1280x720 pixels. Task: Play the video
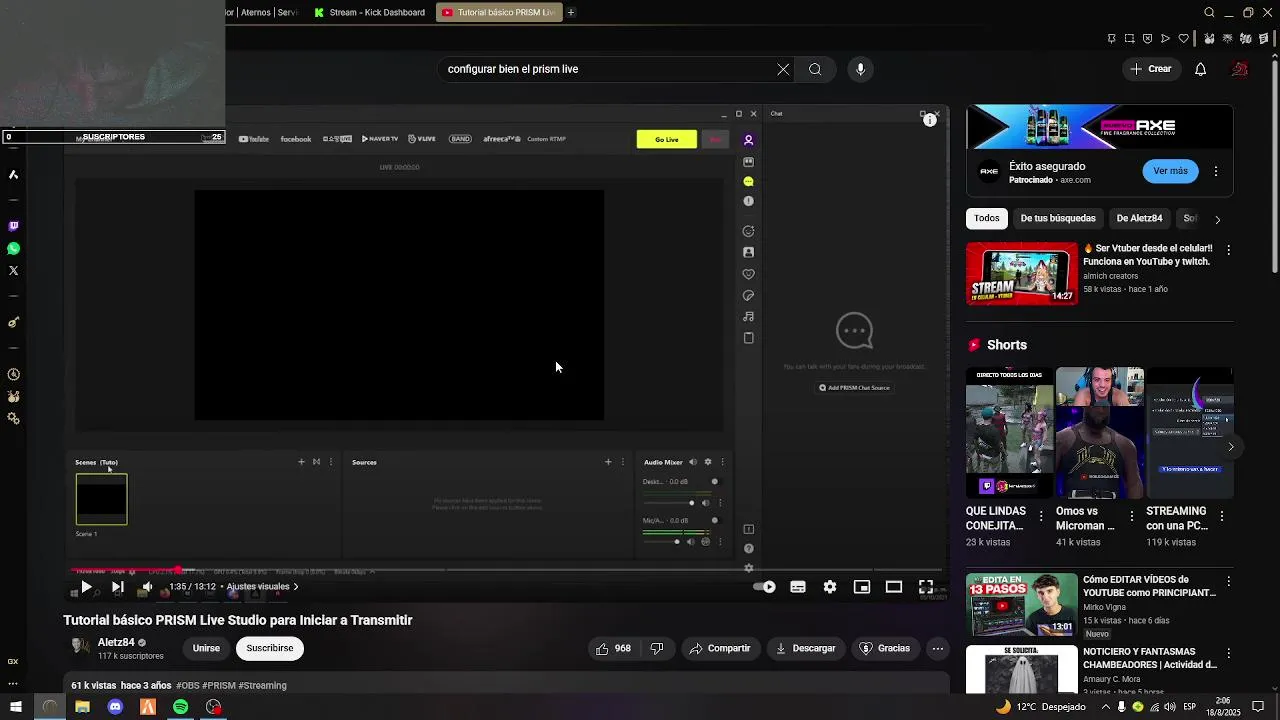point(86,587)
